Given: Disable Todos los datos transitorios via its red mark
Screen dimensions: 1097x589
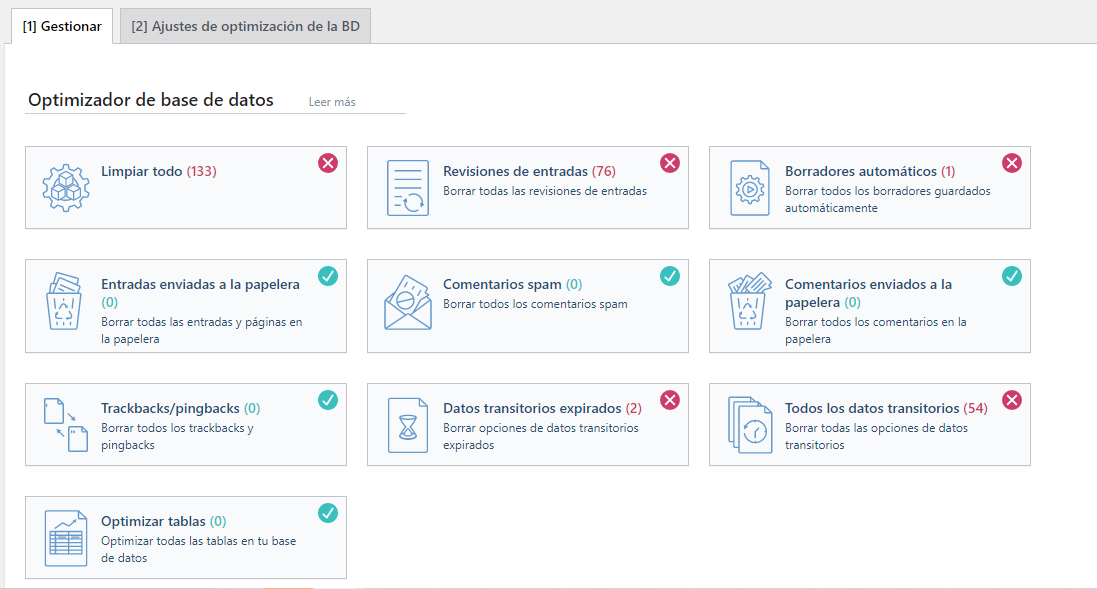Looking at the screenshot, I should tap(1012, 399).
